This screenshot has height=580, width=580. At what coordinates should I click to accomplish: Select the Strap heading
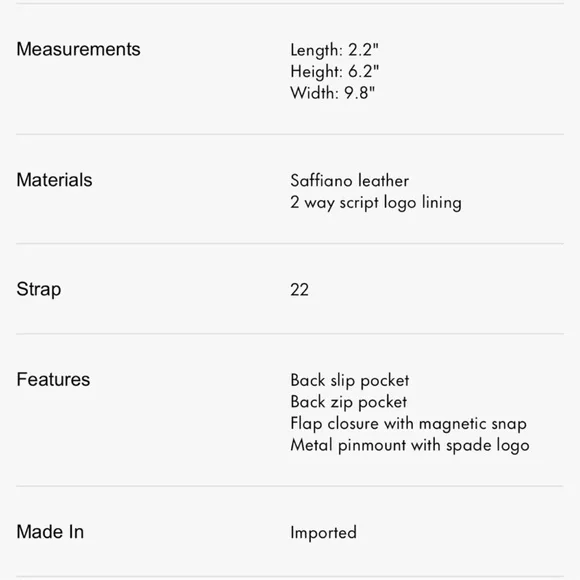39,289
